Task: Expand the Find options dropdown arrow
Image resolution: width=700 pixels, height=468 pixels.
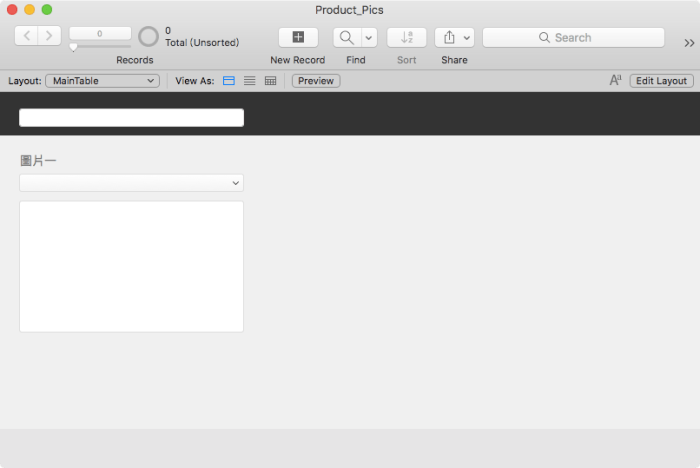Action: pyautogui.click(x=369, y=37)
